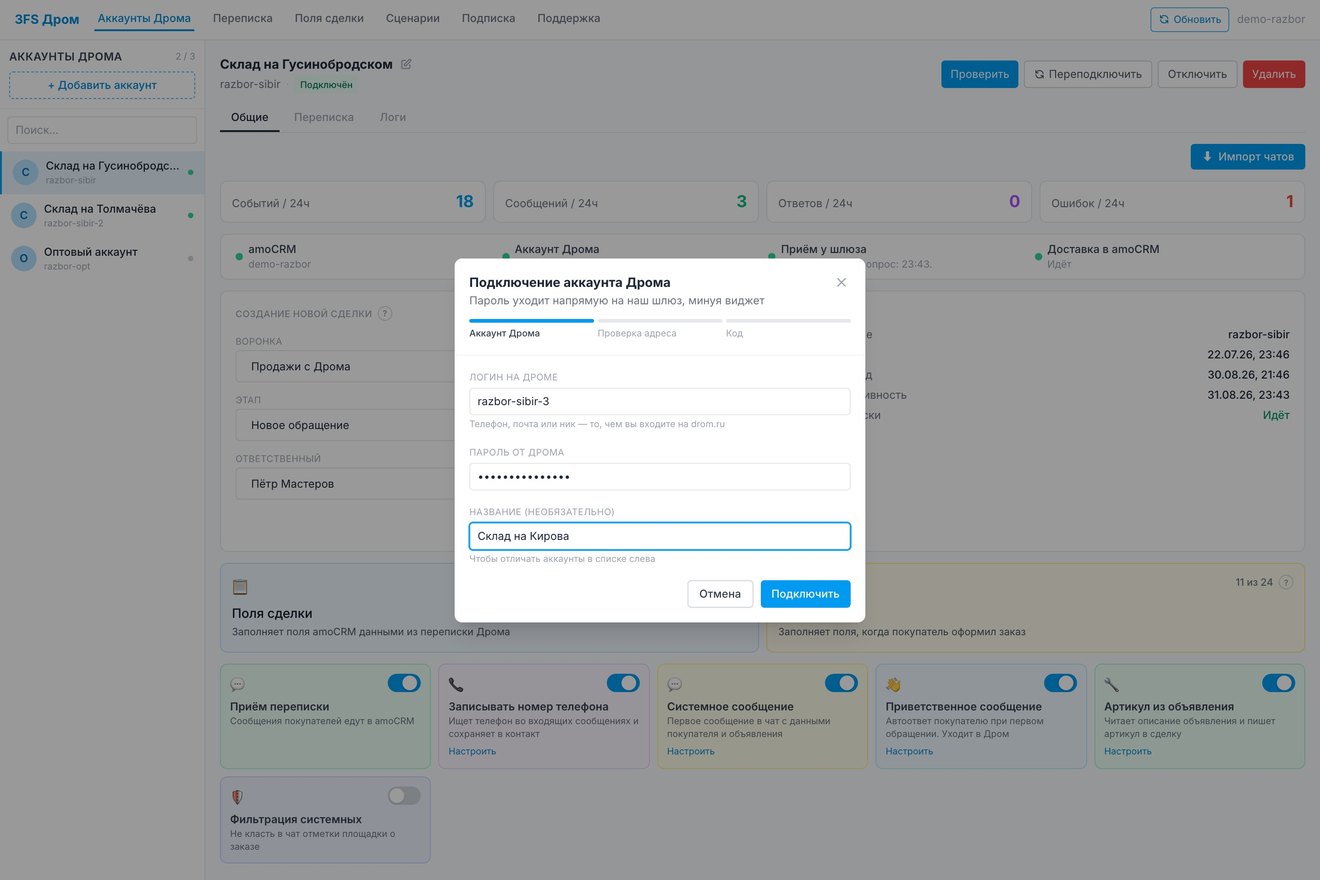Click the Ответов / 24ч stat card
Viewport: 1320px width, 880px height.
pyautogui.click(x=899, y=202)
